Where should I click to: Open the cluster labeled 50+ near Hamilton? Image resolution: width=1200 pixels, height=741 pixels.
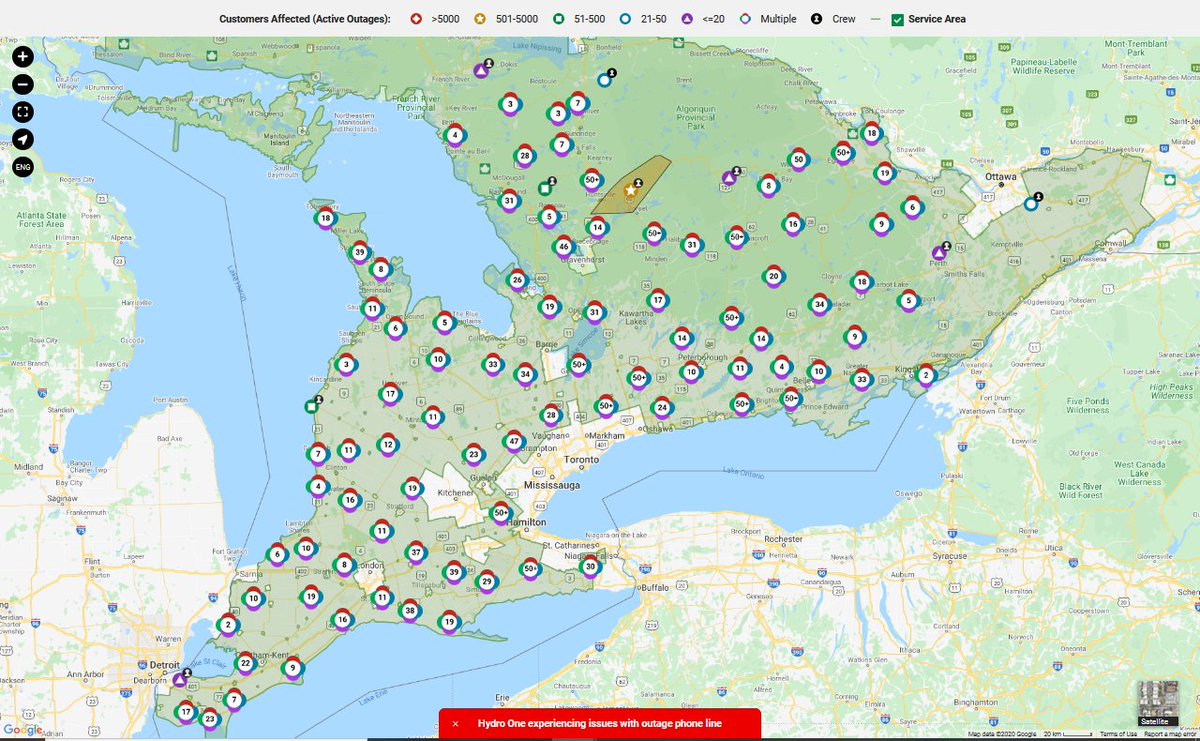[x=502, y=513]
